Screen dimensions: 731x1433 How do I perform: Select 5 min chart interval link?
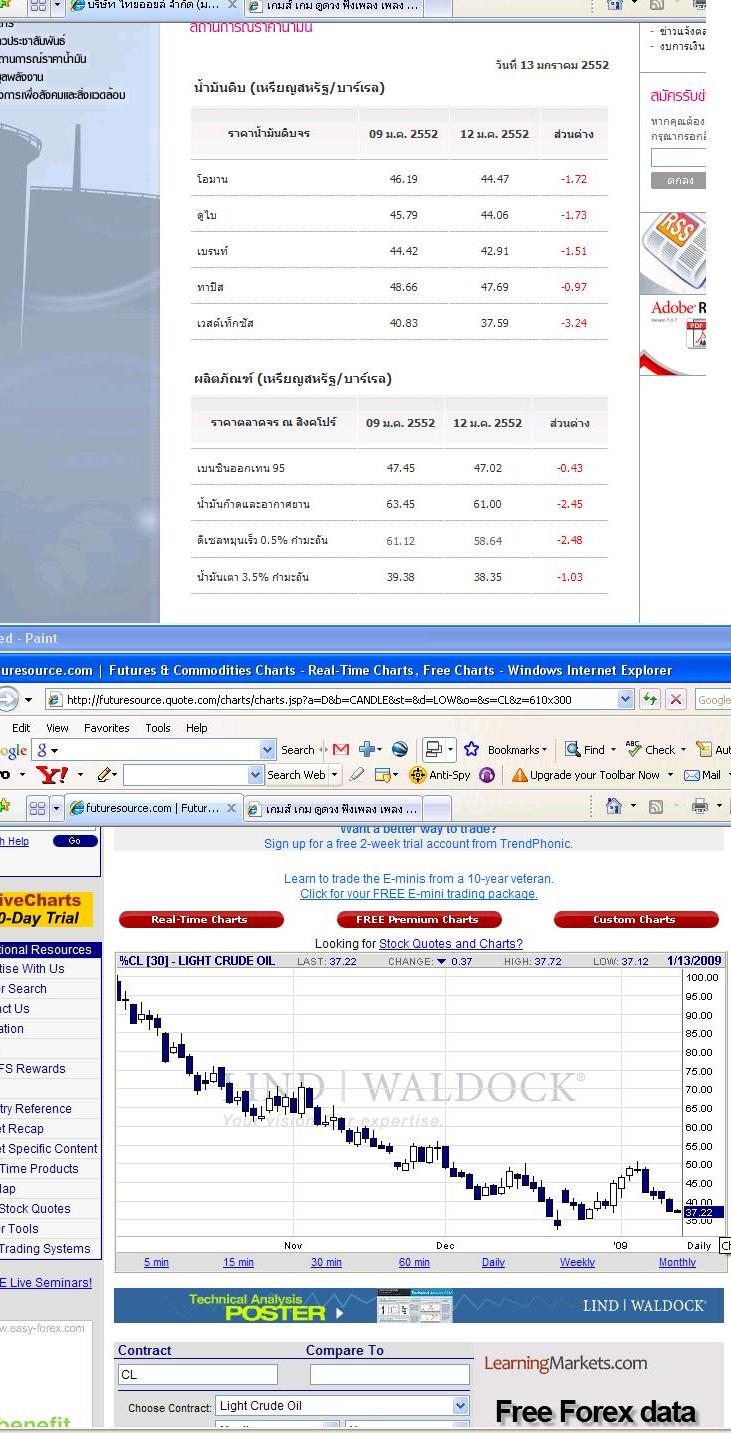click(156, 1262)
